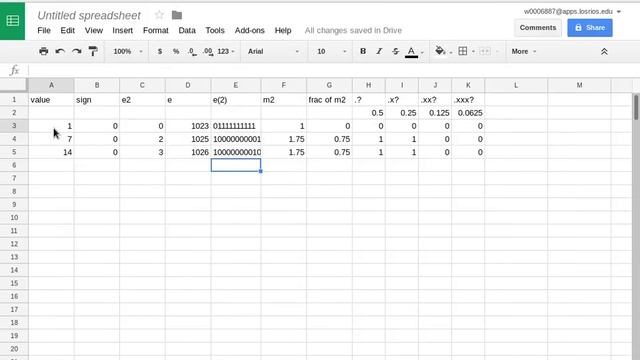The height and width of the screenshot is (360, 640).
Task: Select column E header
Action: 236,85
